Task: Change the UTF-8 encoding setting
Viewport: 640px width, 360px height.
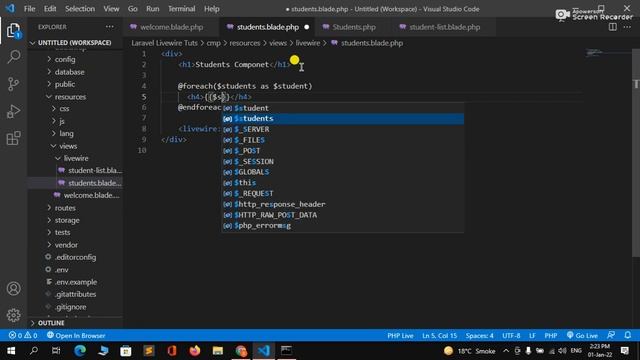Action: (x=511, y=336)
